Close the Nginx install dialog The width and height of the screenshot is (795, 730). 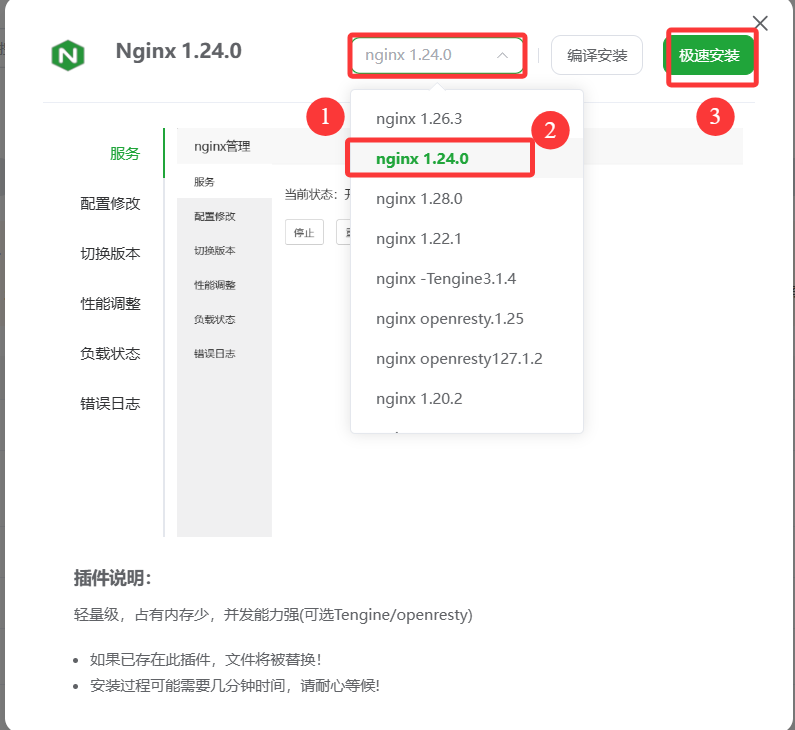point(760,23)
